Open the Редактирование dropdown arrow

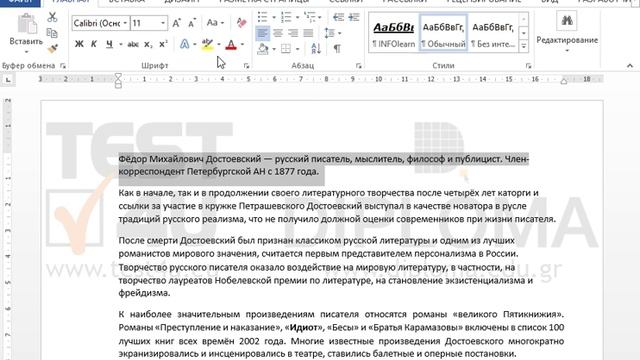pyautogui.click(x=567, y=51)
